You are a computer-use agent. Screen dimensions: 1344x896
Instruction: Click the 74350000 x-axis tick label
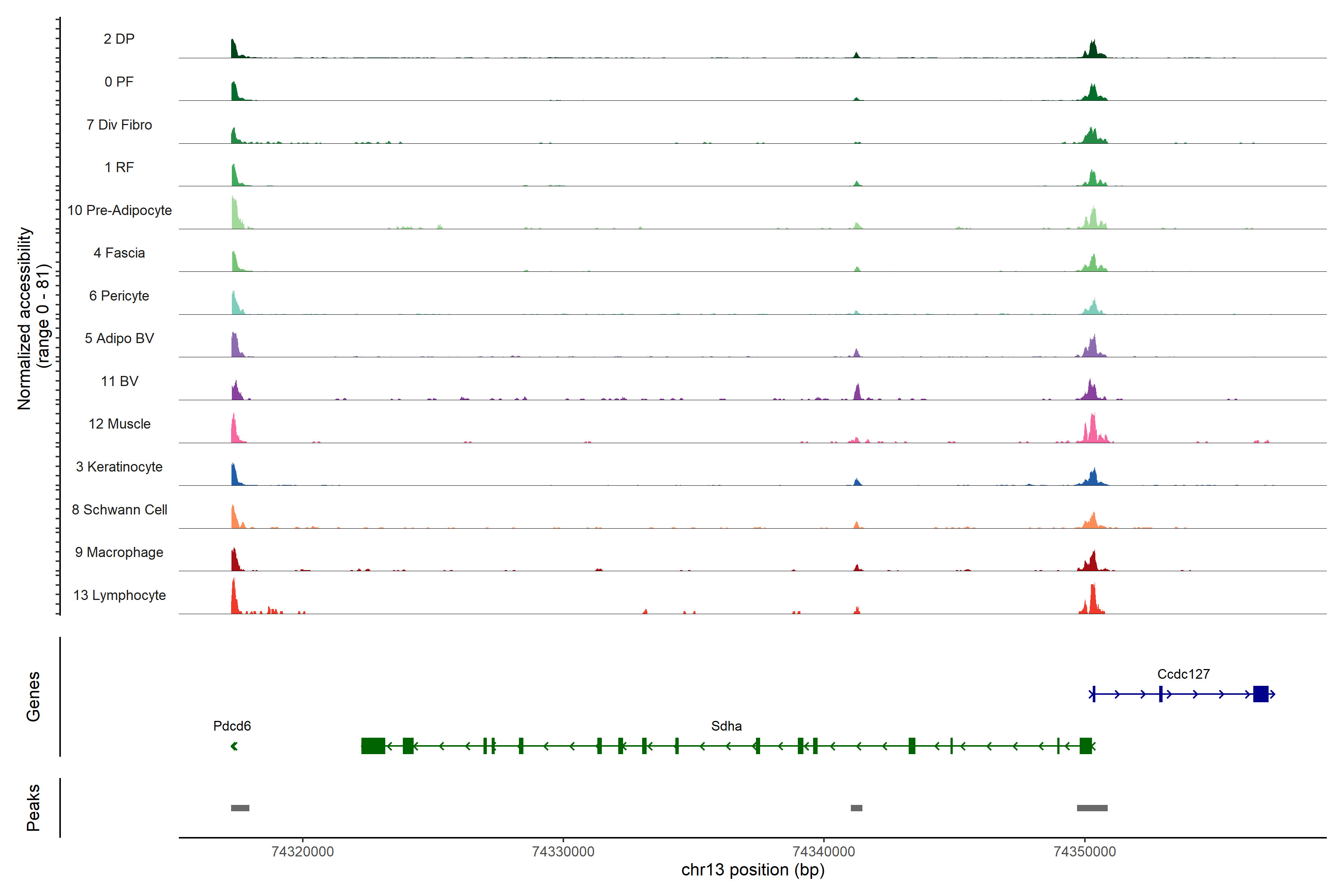click(1084, 852)
